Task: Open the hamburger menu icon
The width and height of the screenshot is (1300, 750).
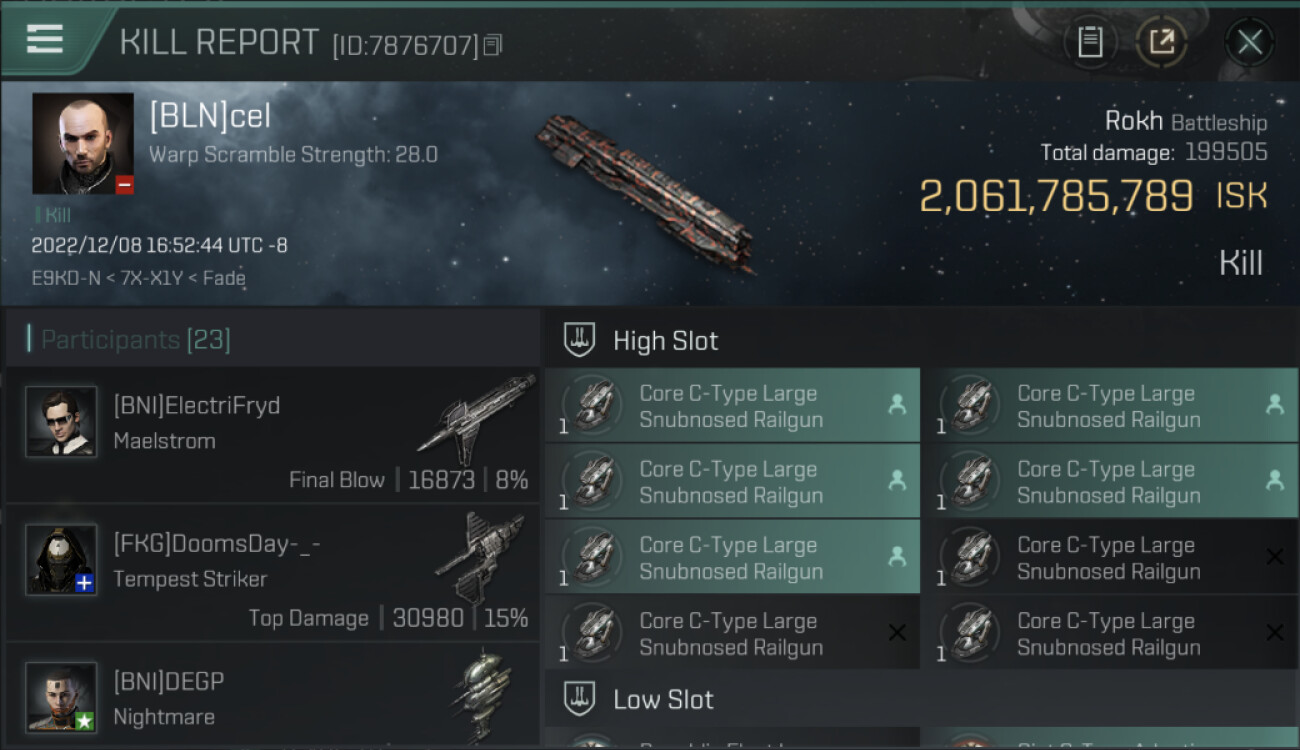Action: [45, 39]
